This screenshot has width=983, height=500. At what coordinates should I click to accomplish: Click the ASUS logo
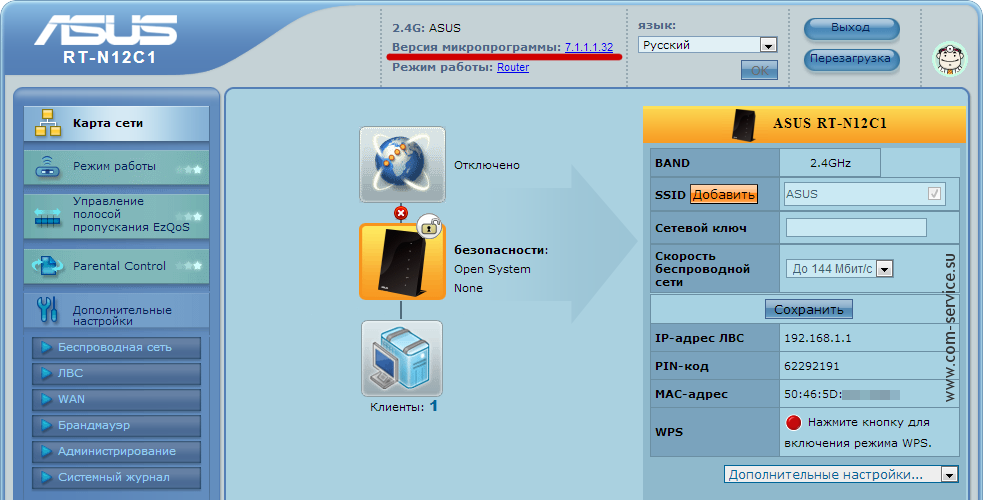105,30
